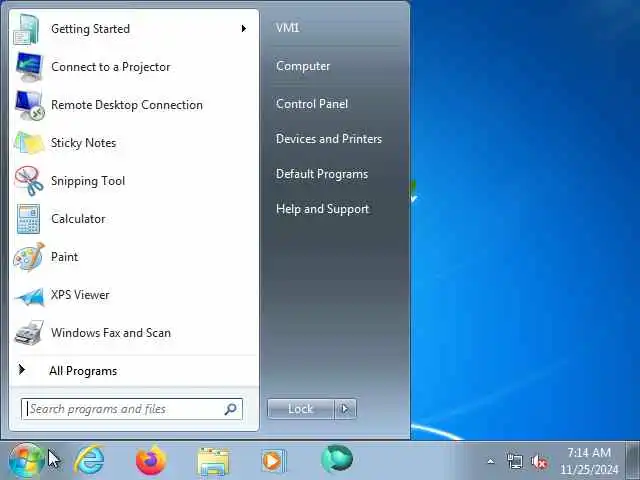Click the Show desktop button strip
Screen dimensions: 640x480
click(x=633, y=460)
